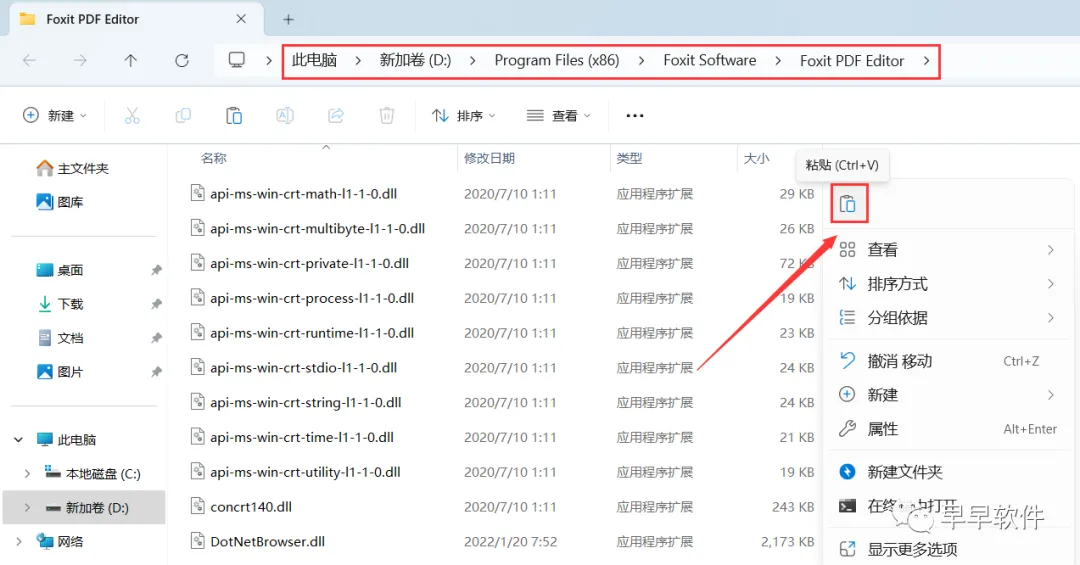Choose 显示更多选项 in context menu
This screenshot has height=565, width=1080.
(x=947, y=549)
